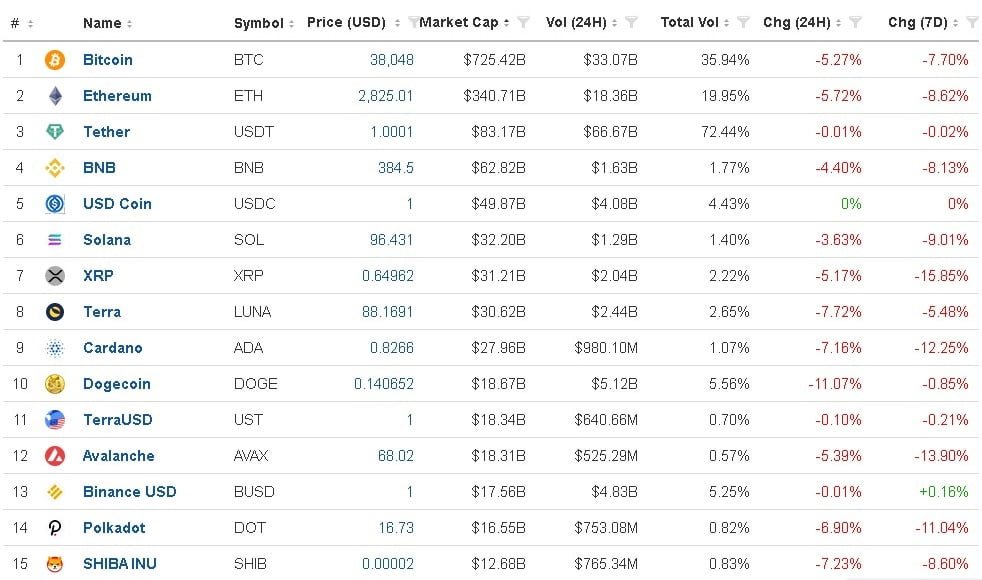Image resolution: width=982 pixels, height=580 pixels.
Task: Click the XRP name link
Action: coord(98,276)
